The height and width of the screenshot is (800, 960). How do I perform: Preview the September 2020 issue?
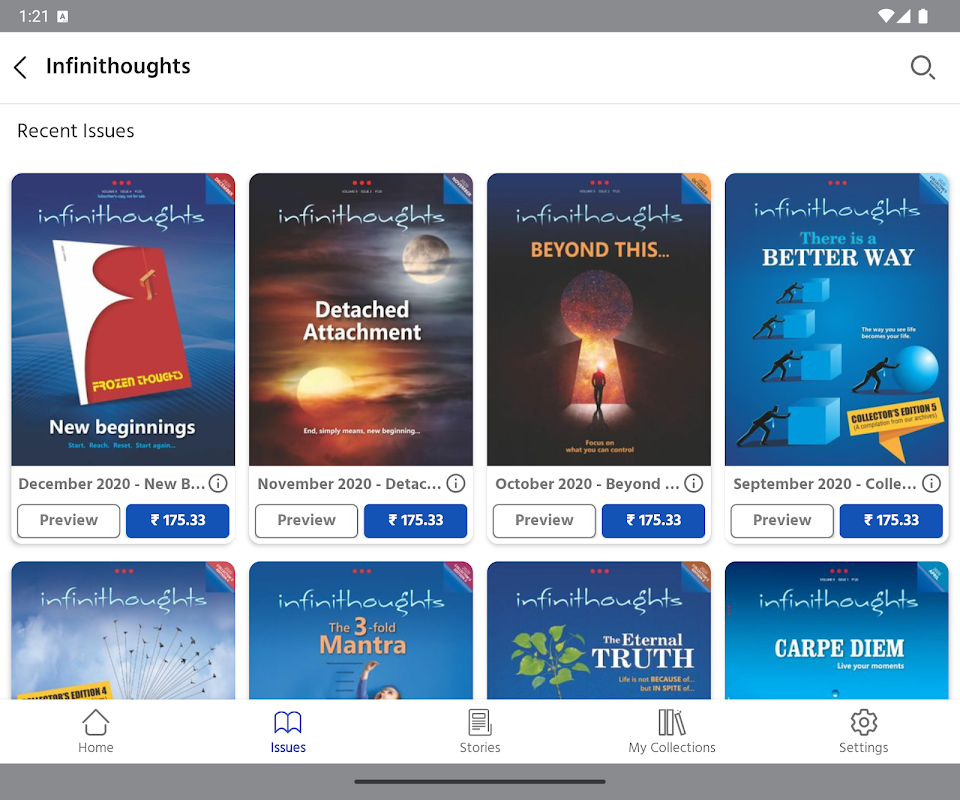tap(782, 520)
